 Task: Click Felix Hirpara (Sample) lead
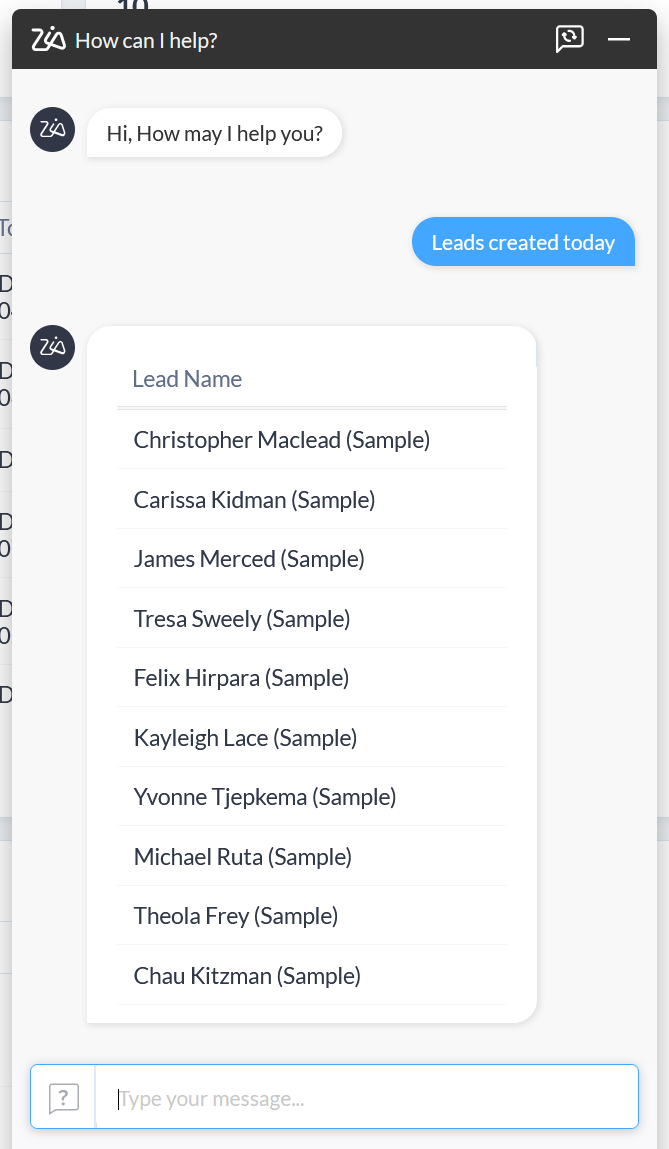pos(241,678)
